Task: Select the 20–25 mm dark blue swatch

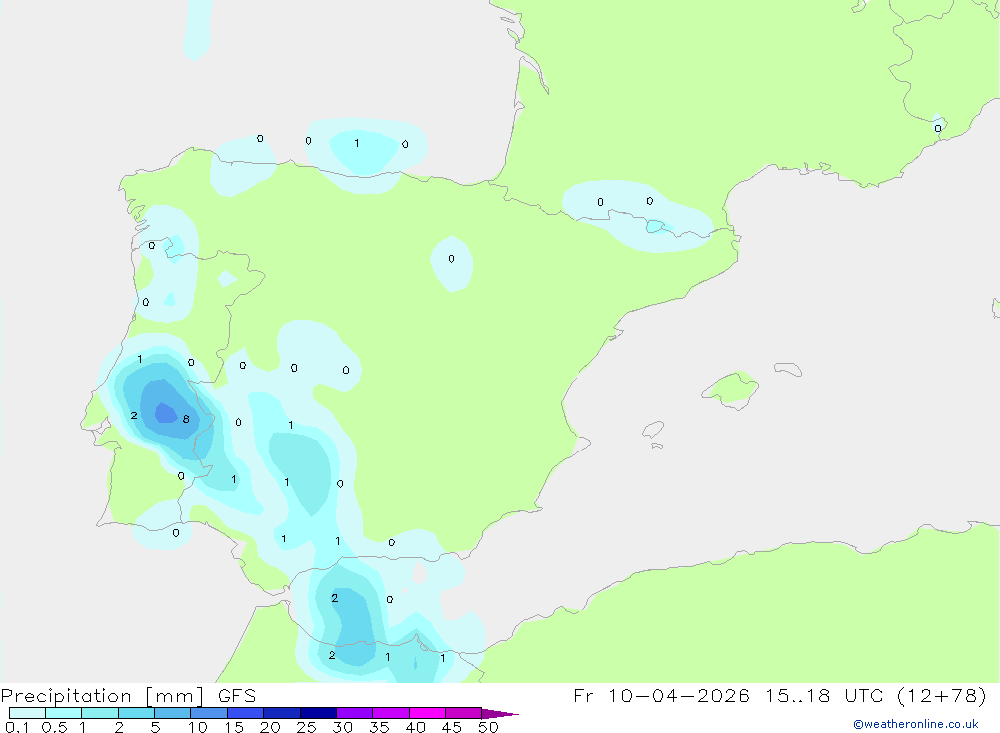Action: point(282,713)
